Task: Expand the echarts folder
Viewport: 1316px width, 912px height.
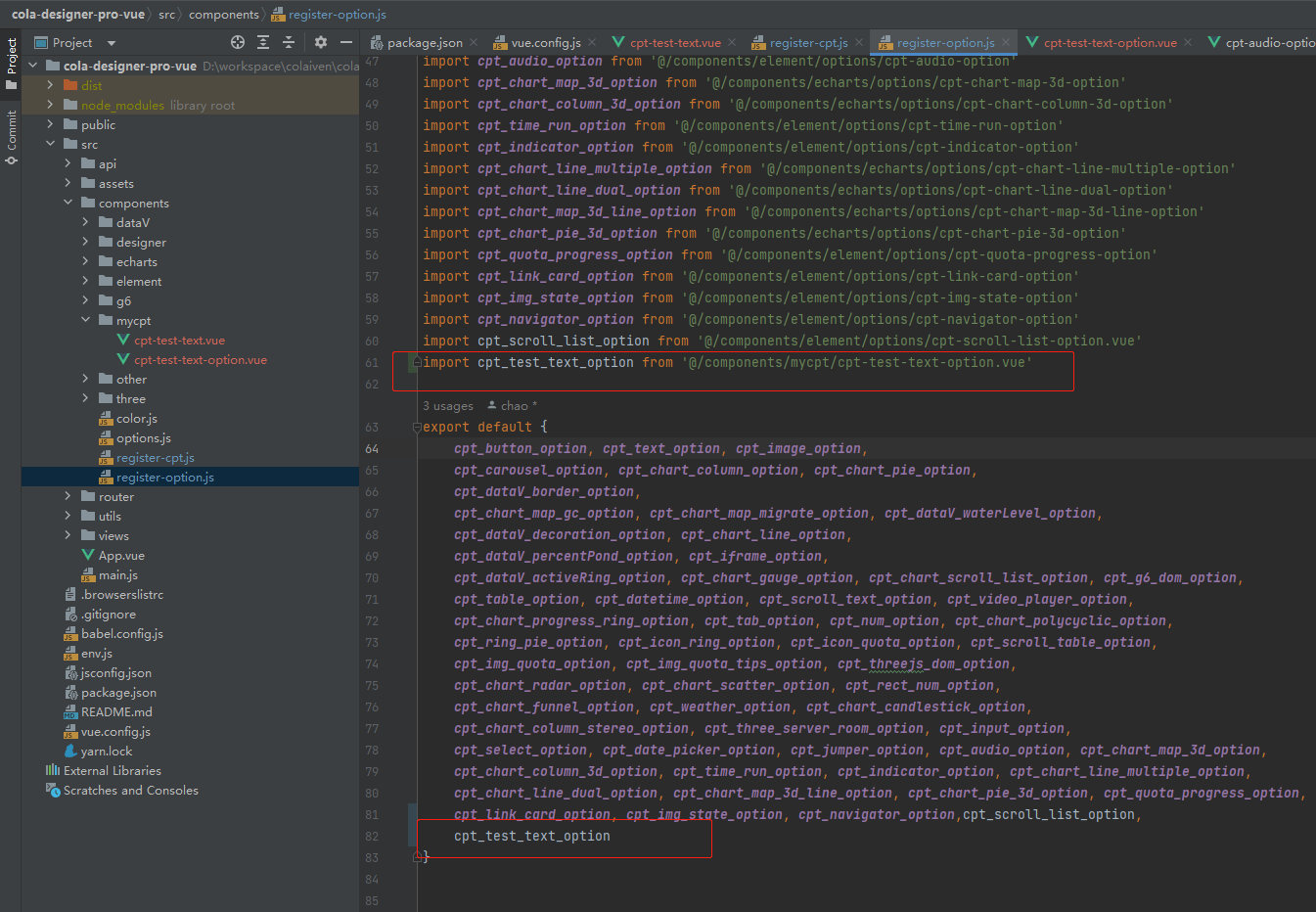Action: [x=86, y=261]
